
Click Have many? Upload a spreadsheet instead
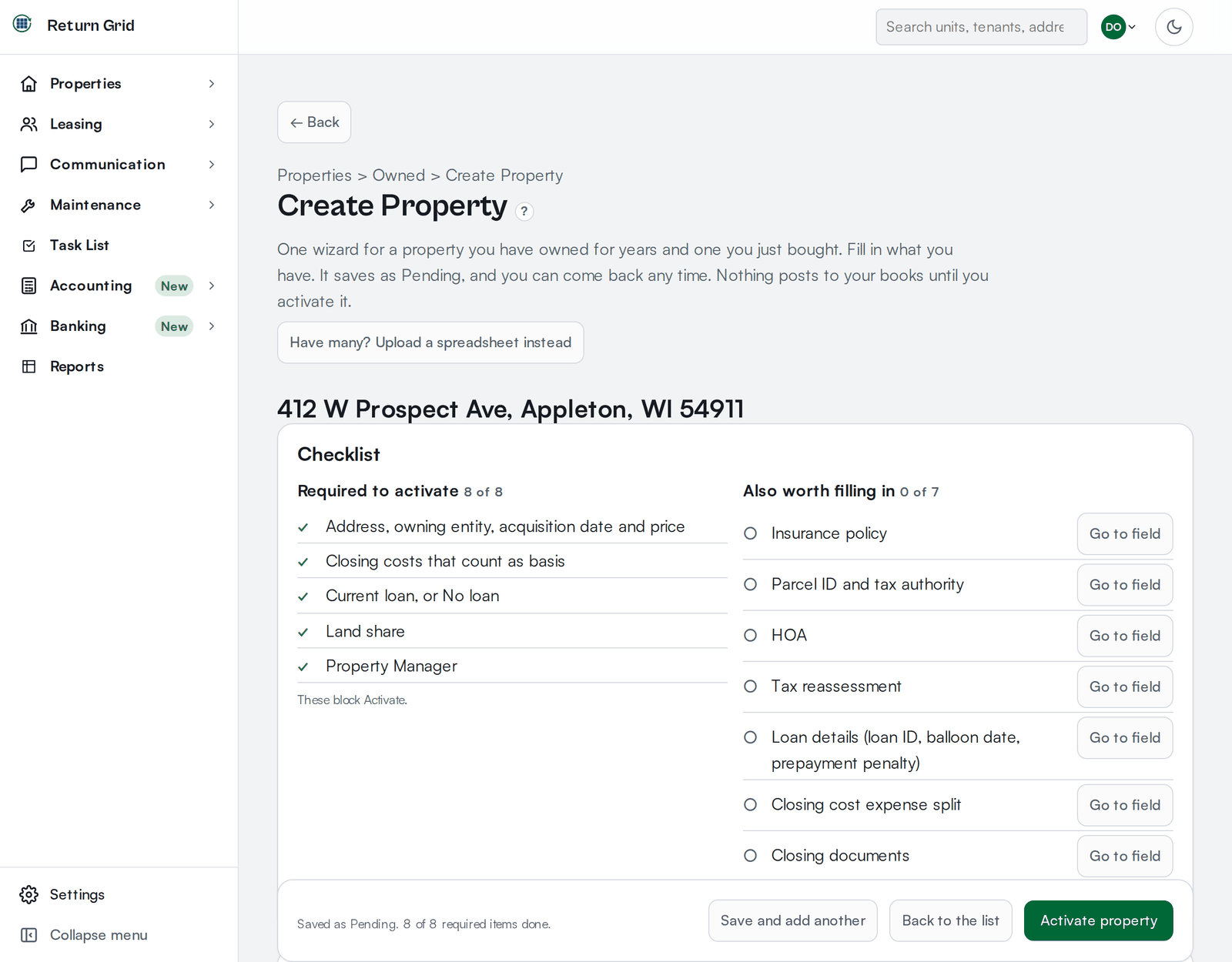430,342
